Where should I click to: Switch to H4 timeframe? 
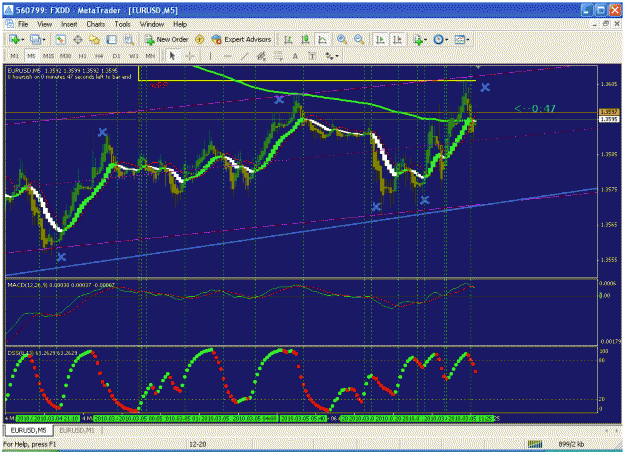coord(99,56)
